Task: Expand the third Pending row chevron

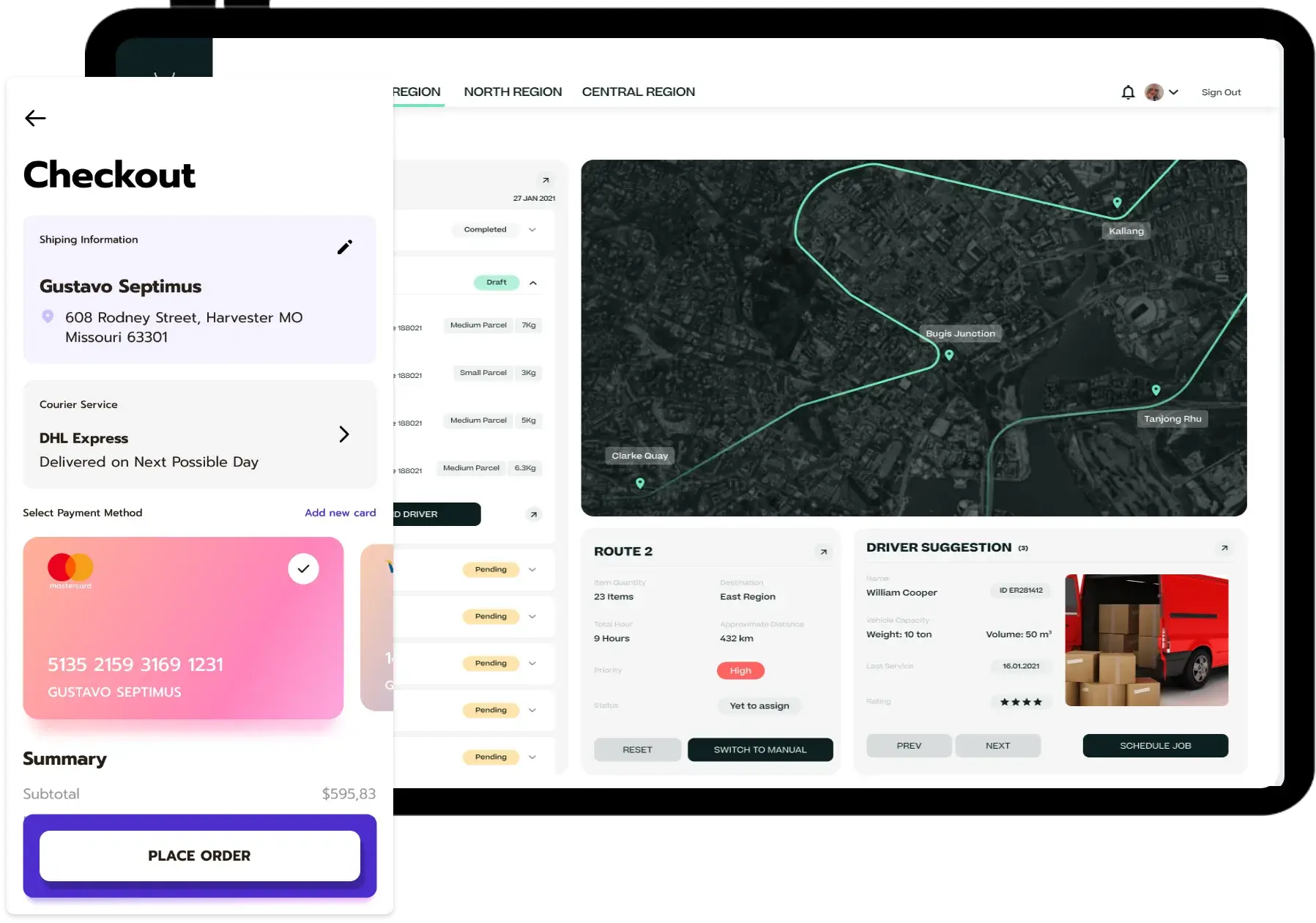Action: [532, 663]
